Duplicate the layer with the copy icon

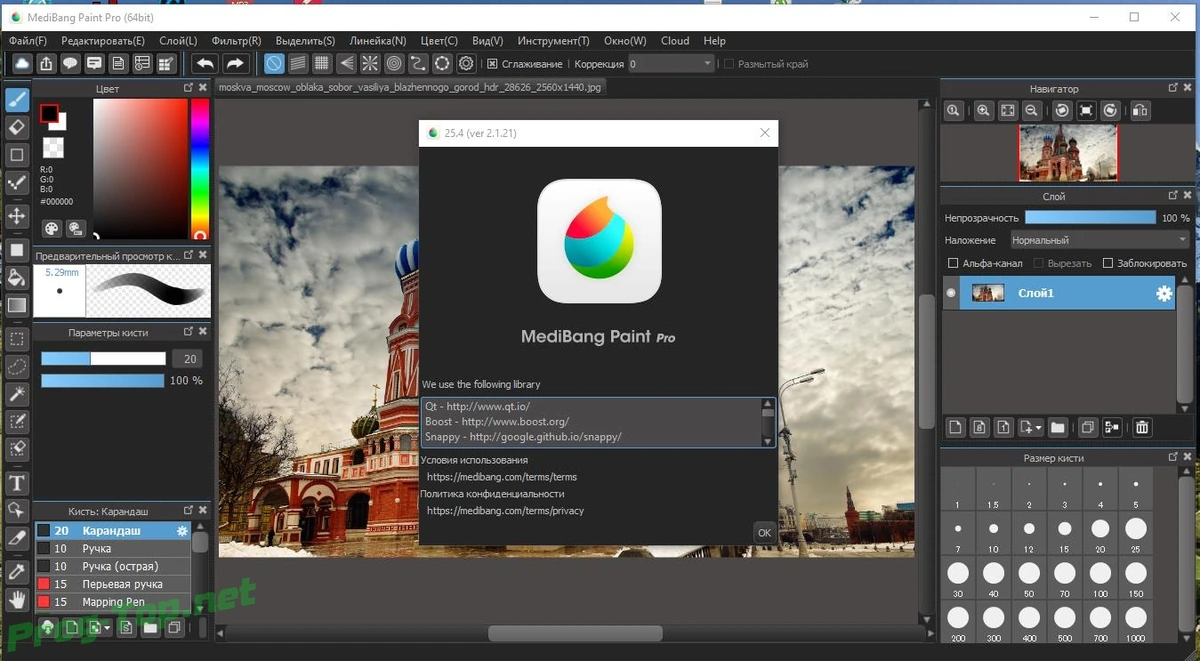[1088, 427]
